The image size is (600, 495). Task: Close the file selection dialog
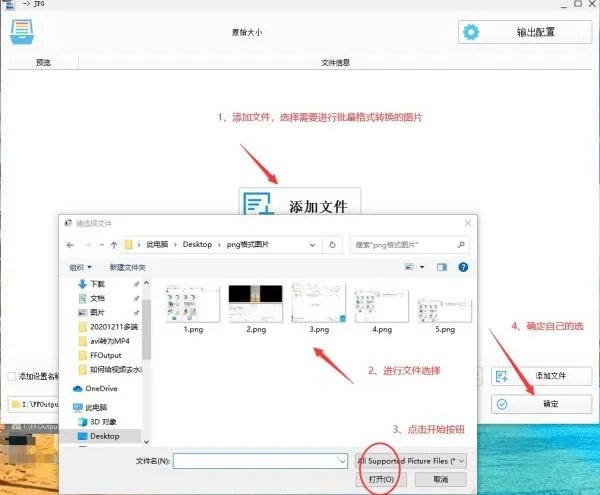(x=468, y=223)
